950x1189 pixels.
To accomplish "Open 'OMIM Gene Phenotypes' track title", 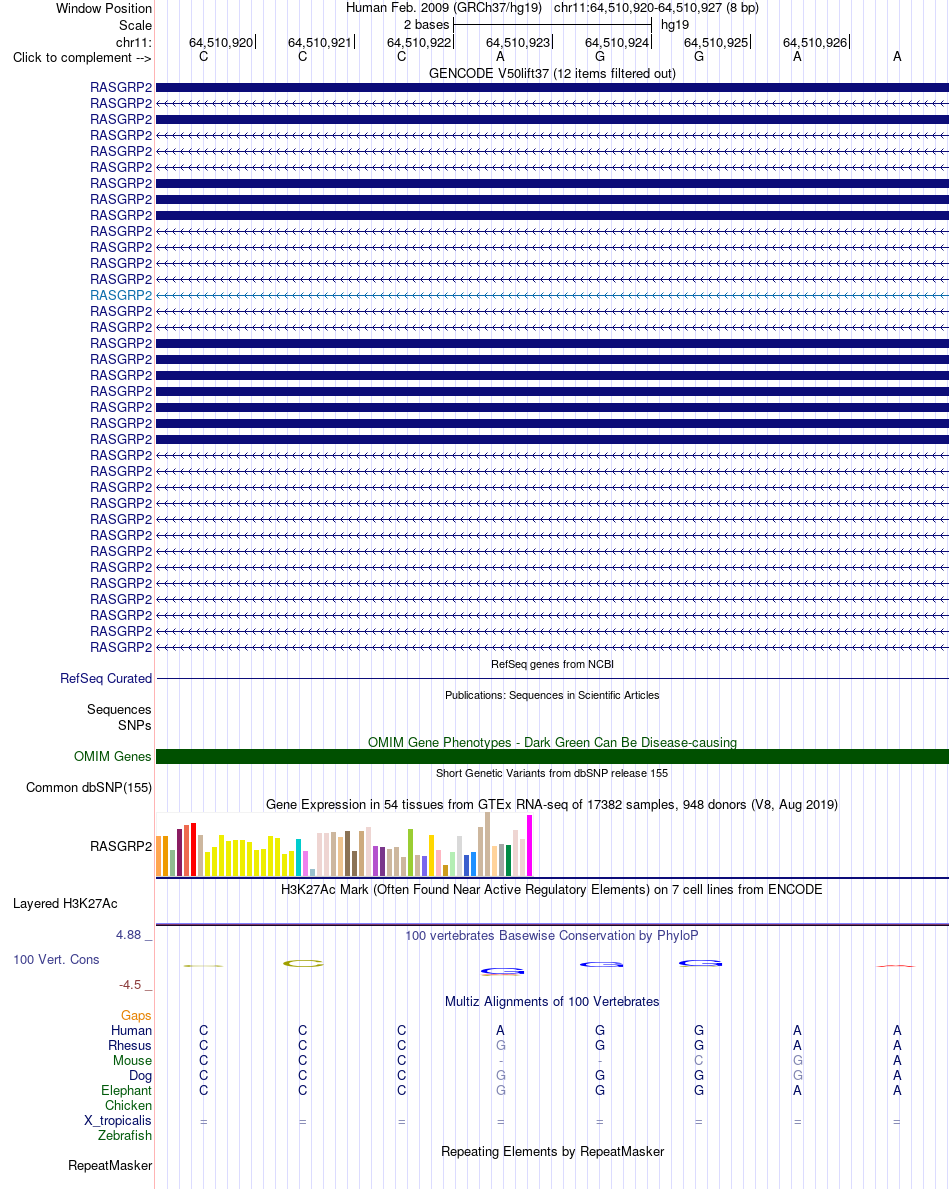I will coord(552,742).
